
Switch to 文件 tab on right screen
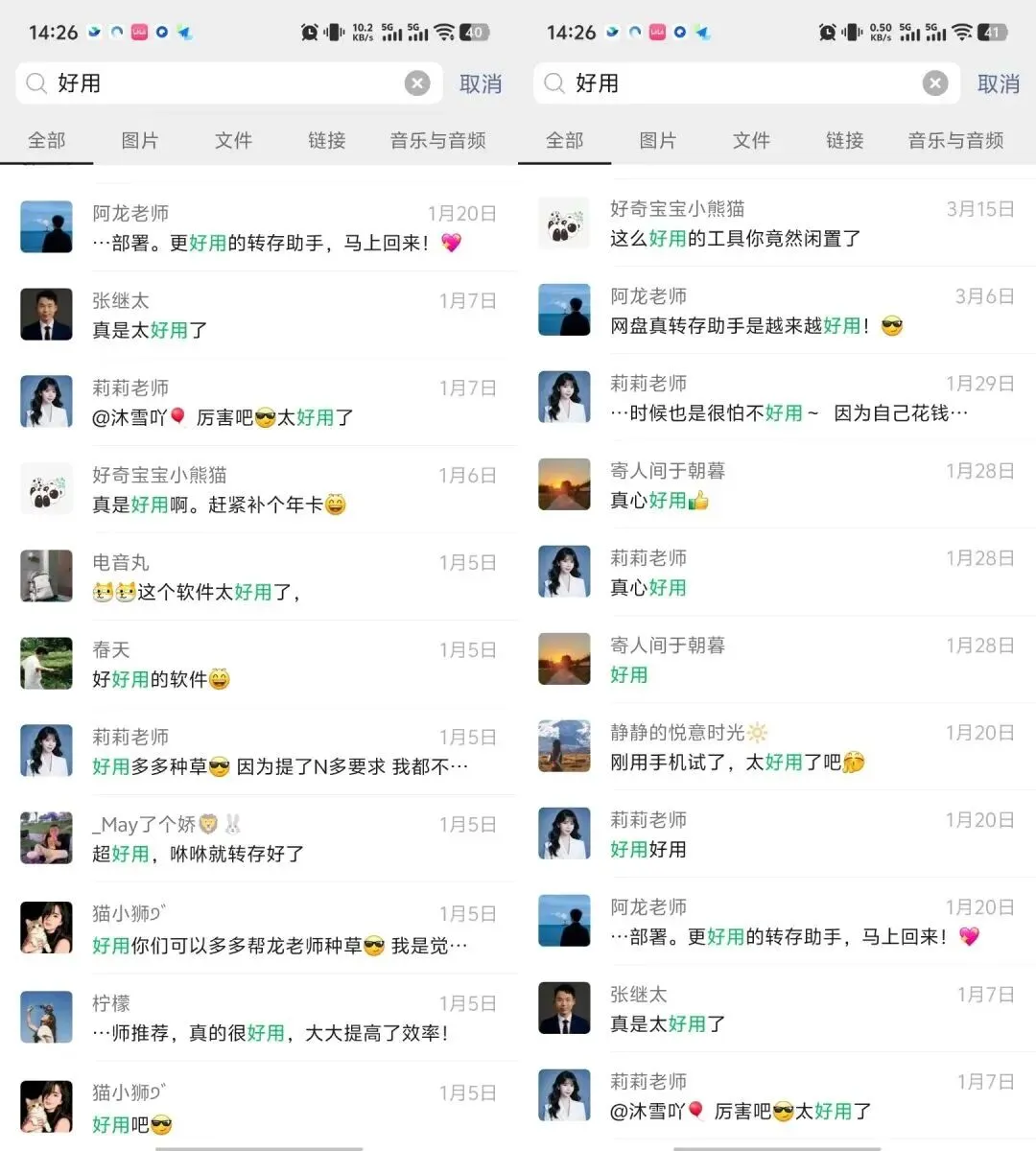(x=751, y=140)
